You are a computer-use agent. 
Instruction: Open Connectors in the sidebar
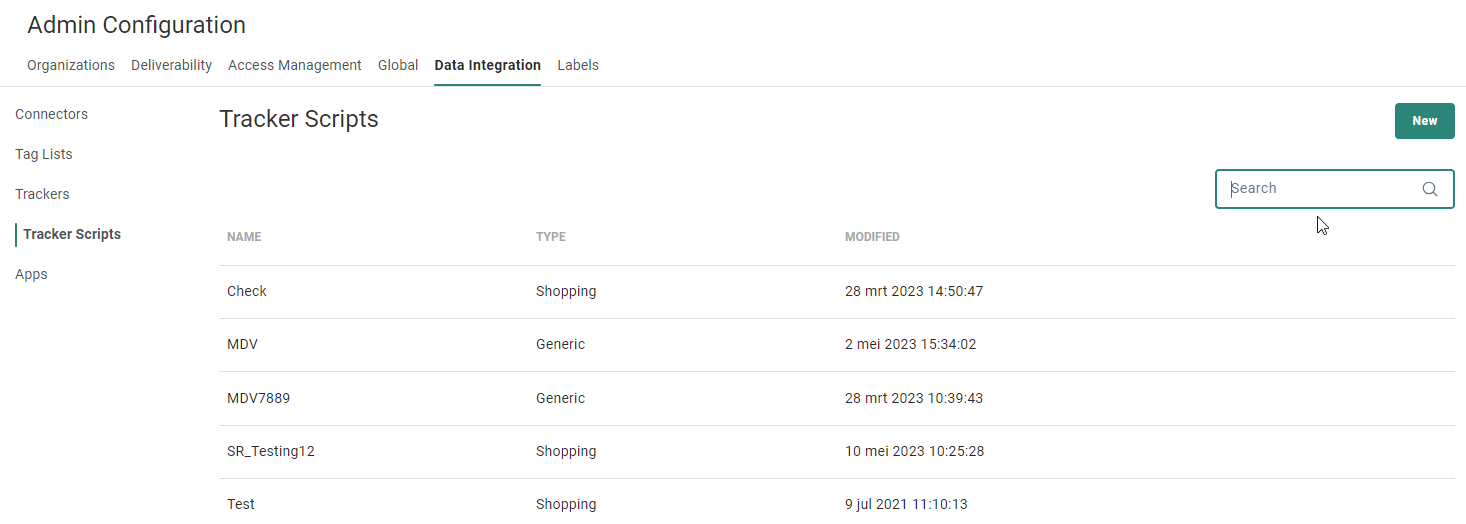[52, 114]
